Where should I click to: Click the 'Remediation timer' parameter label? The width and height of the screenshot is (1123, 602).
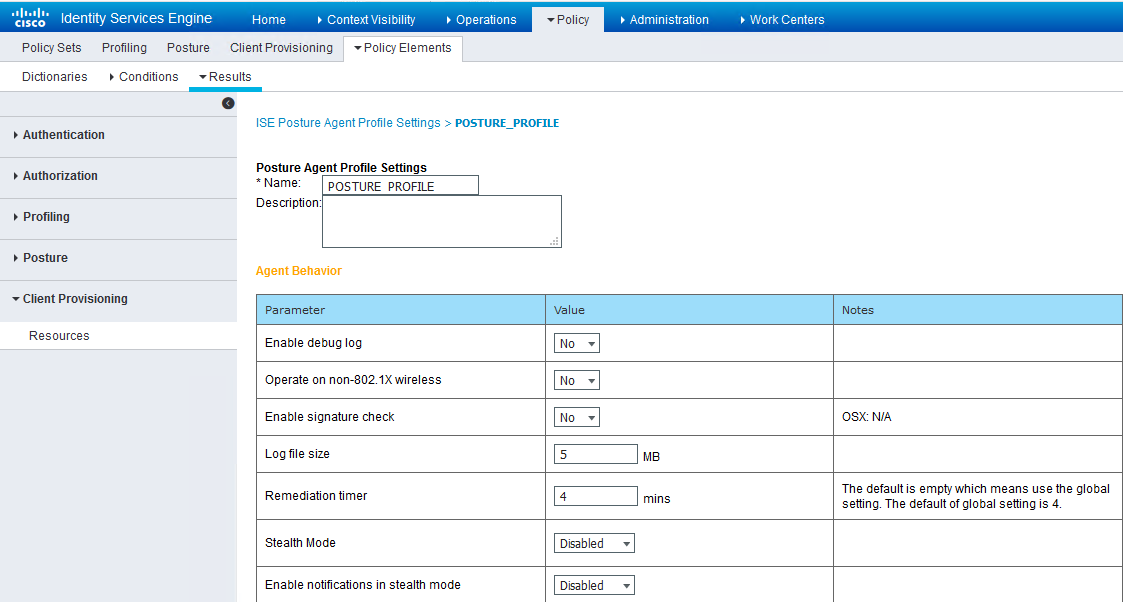tap(316, 495)
